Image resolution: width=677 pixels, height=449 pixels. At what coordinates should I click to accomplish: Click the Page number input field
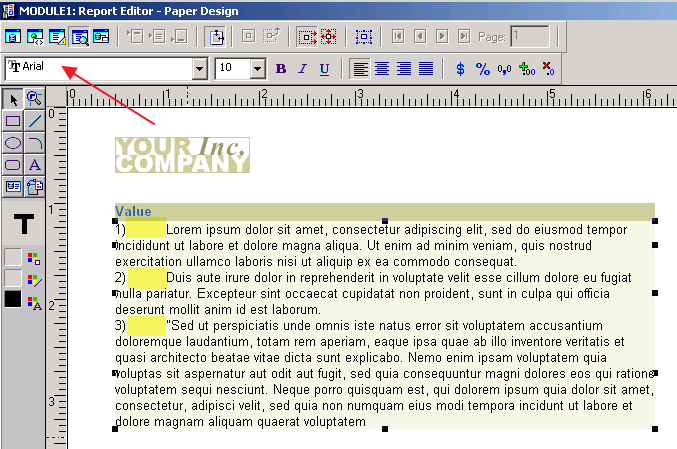click(x=528, y=37)
